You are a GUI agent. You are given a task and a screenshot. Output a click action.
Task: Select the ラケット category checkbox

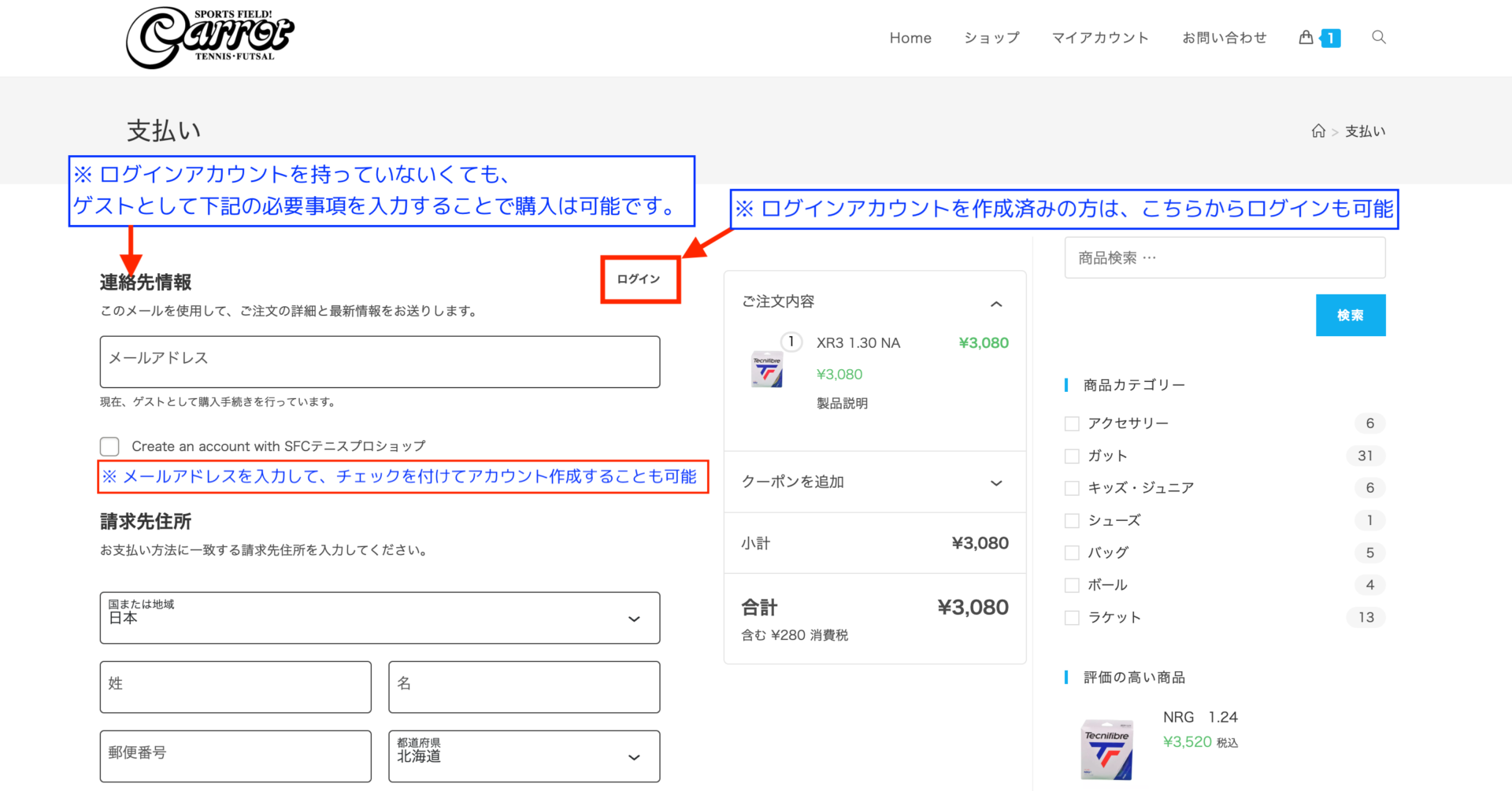coord(1072,618)
